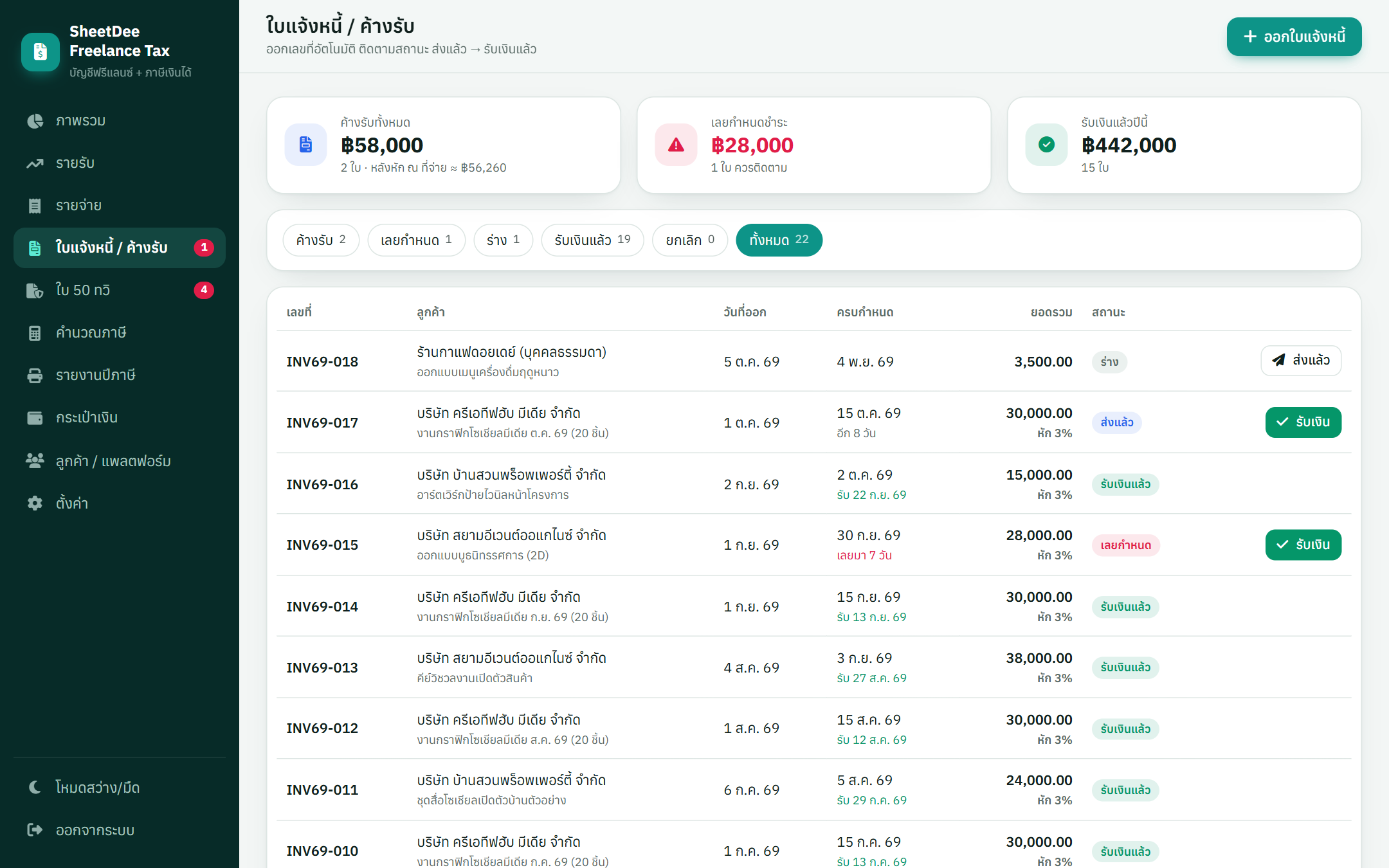Click รับเงิน button for INV69-015
The width and height of the screenshot is (1389, 868).
click(1303, 545)
